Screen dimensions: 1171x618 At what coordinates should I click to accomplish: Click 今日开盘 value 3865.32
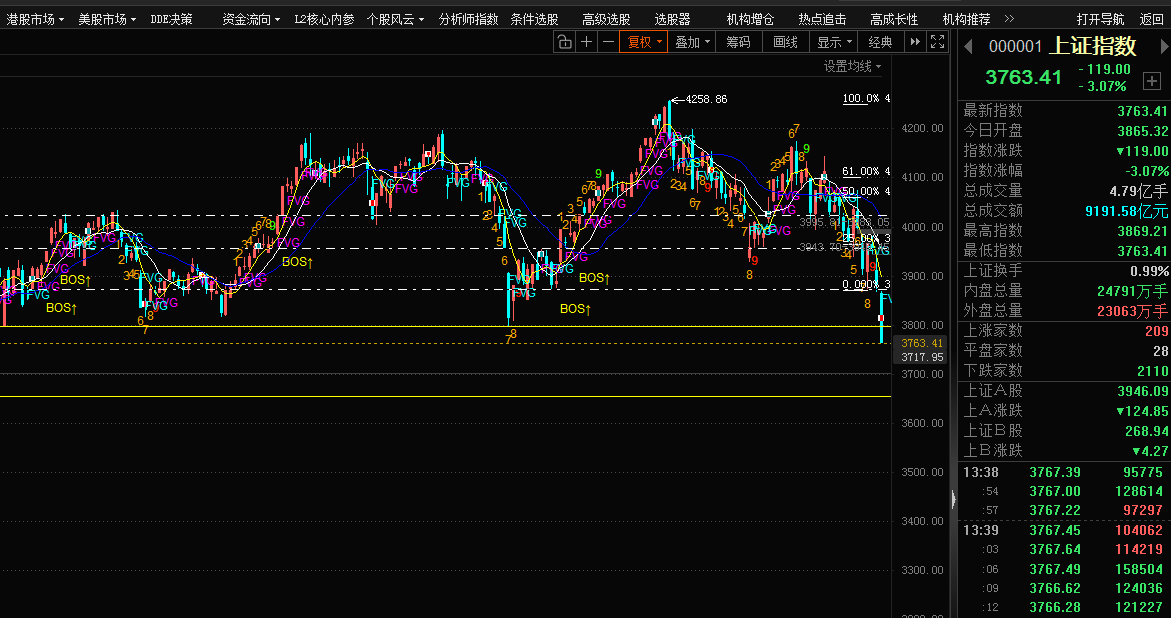point(1142,131)
